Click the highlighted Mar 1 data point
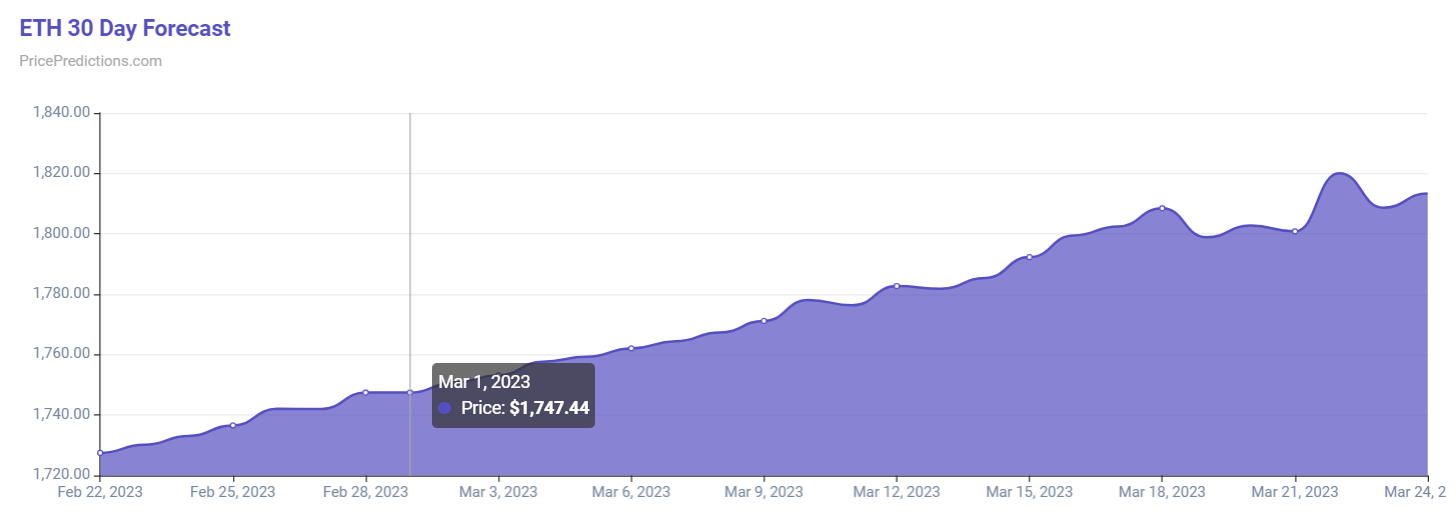The width and height of the screenshot is (1456, 525). pyautogui.click(x=410, y=392)
